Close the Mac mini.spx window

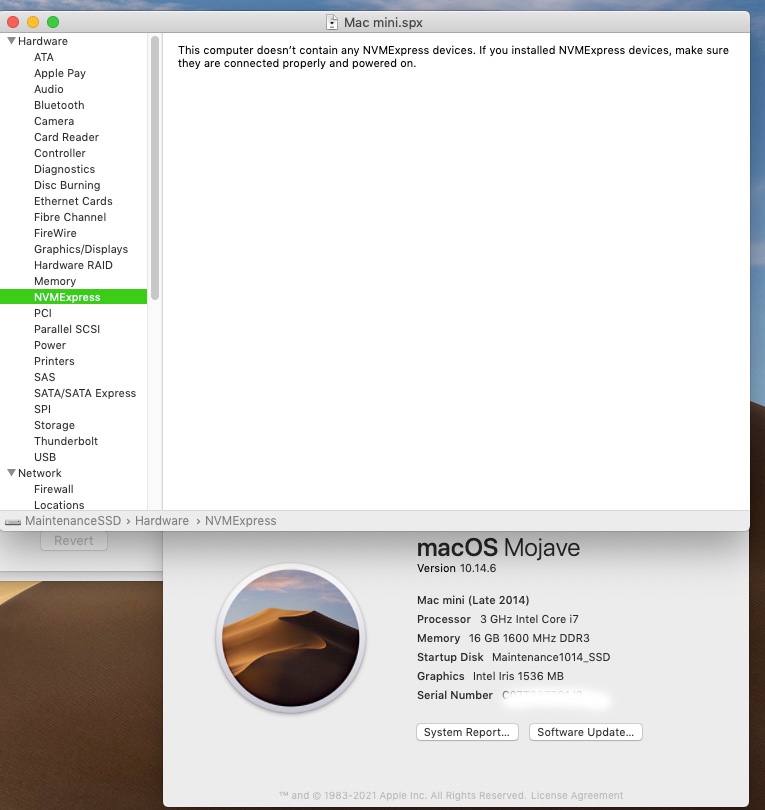13,22
